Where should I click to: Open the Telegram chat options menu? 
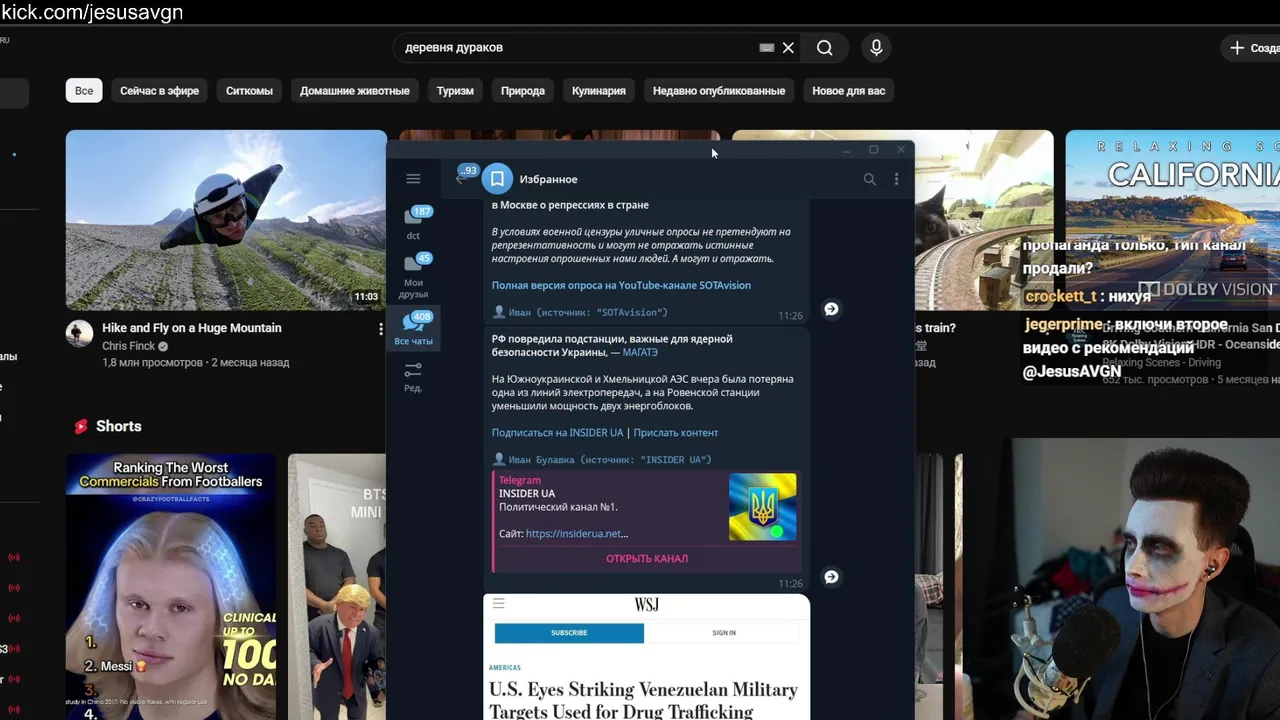896,179
